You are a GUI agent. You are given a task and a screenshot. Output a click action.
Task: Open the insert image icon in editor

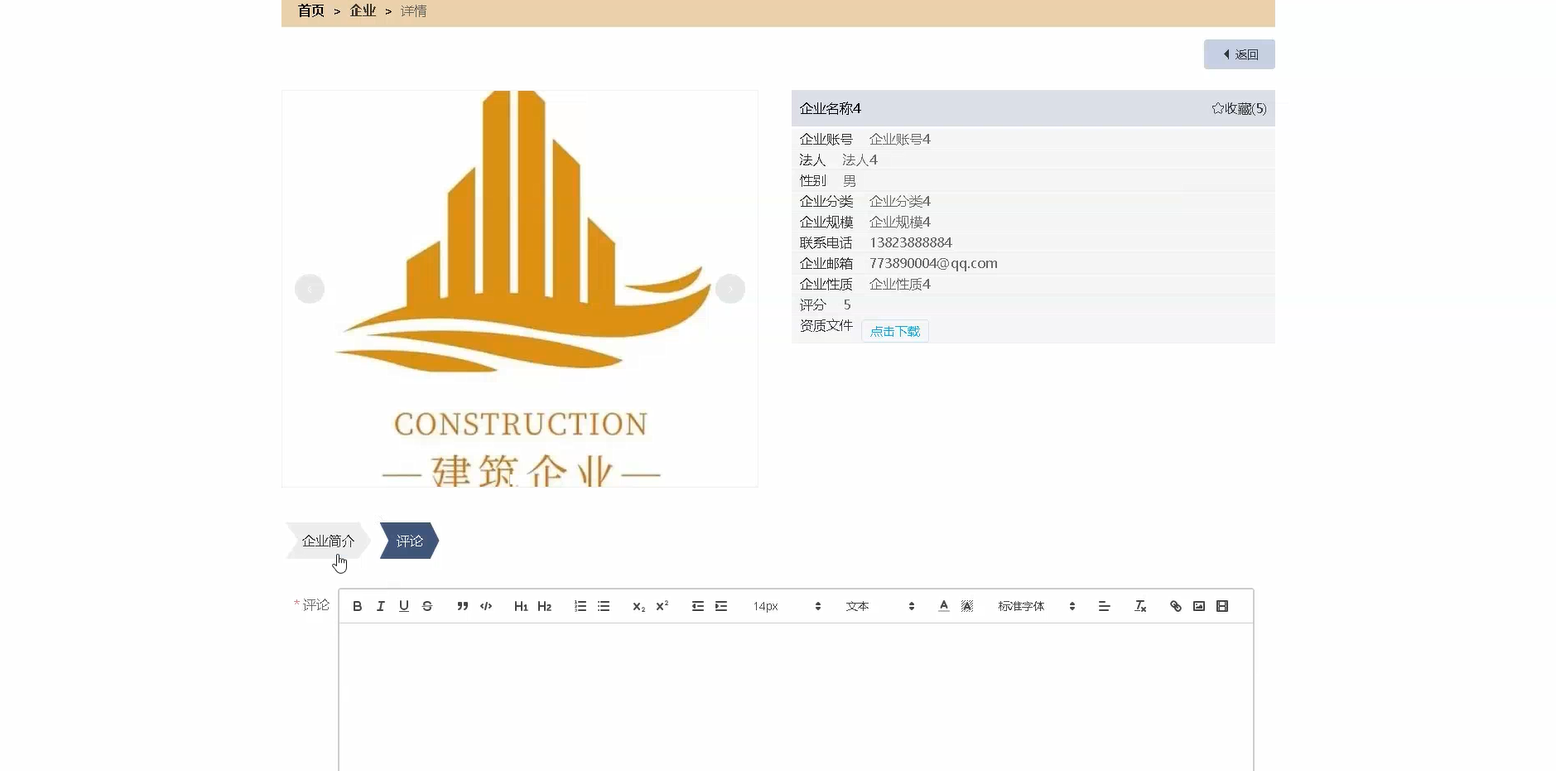pyautogui.click(x=1198, y=605)
